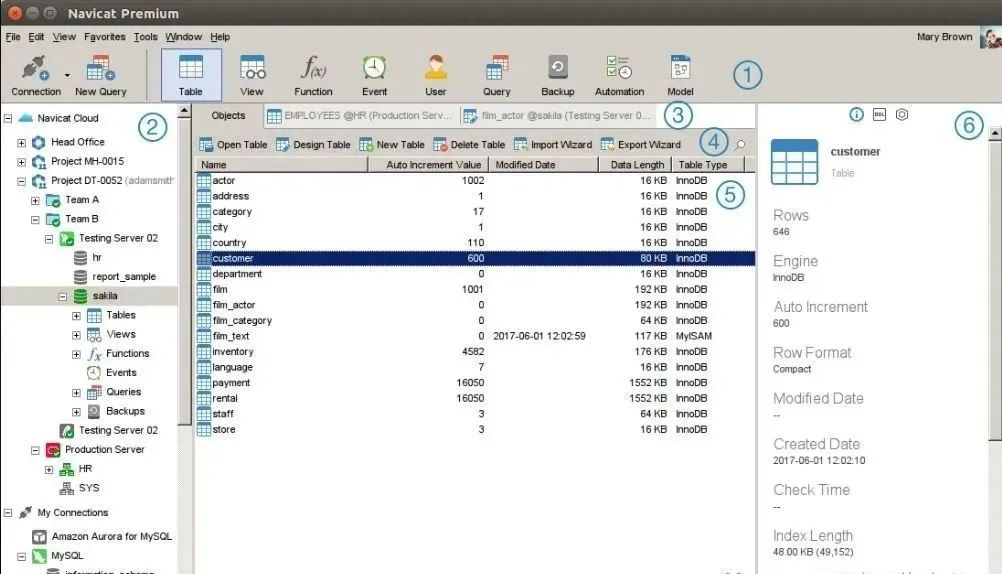Screen dimensions: 1002x574
Task: Open the Edit menu
Action: (x=36, y=37)
